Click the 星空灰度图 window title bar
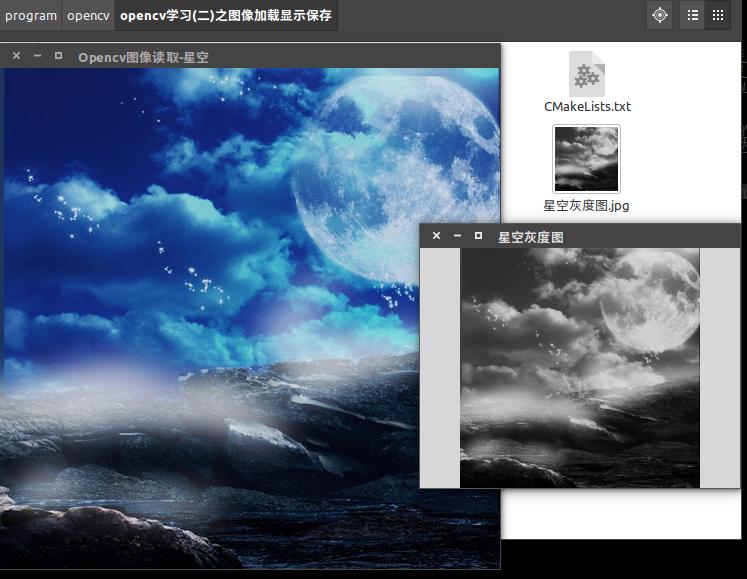Screen dimensions: 747x579 click(x=580, y=235)
